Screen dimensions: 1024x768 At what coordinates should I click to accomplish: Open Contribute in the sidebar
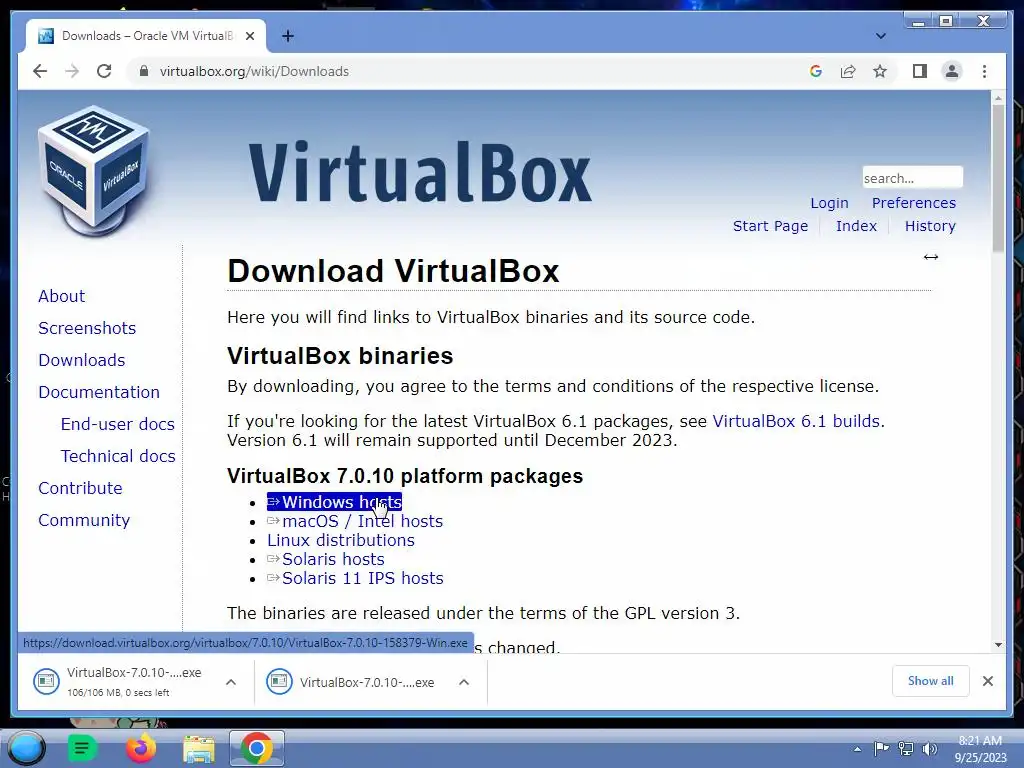[x=80, y=488]
